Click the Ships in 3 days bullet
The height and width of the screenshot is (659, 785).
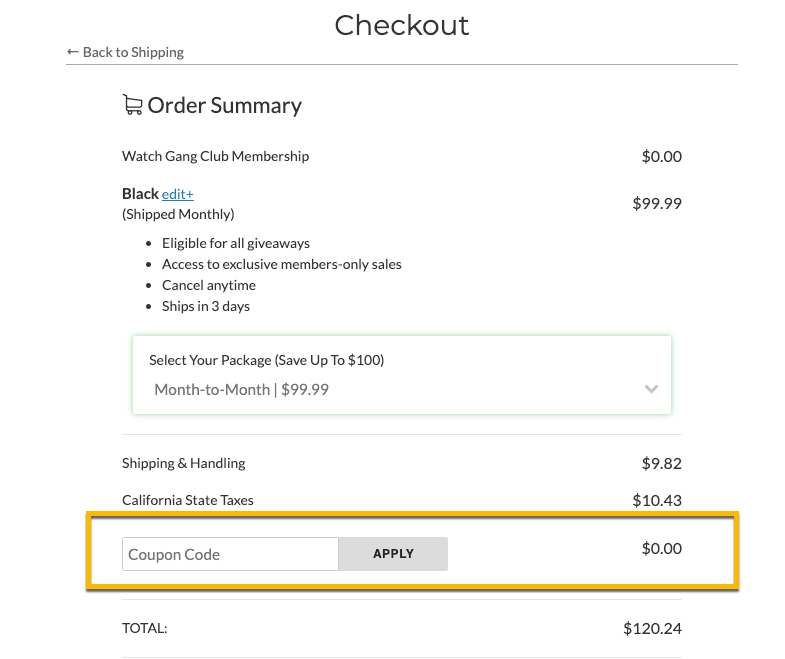[206, 306]
